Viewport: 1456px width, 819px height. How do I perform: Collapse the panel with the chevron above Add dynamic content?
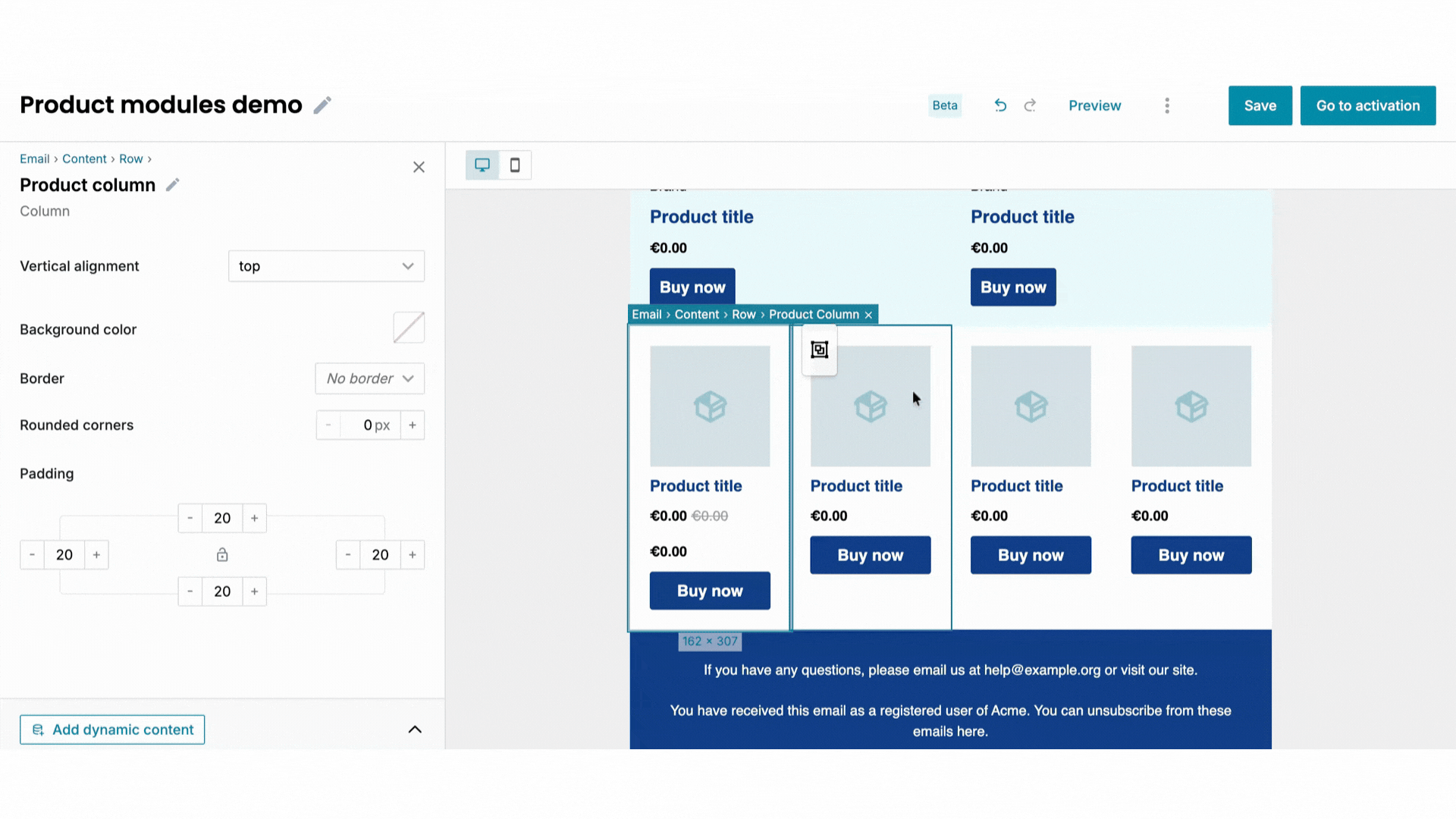tap(415, 729)
